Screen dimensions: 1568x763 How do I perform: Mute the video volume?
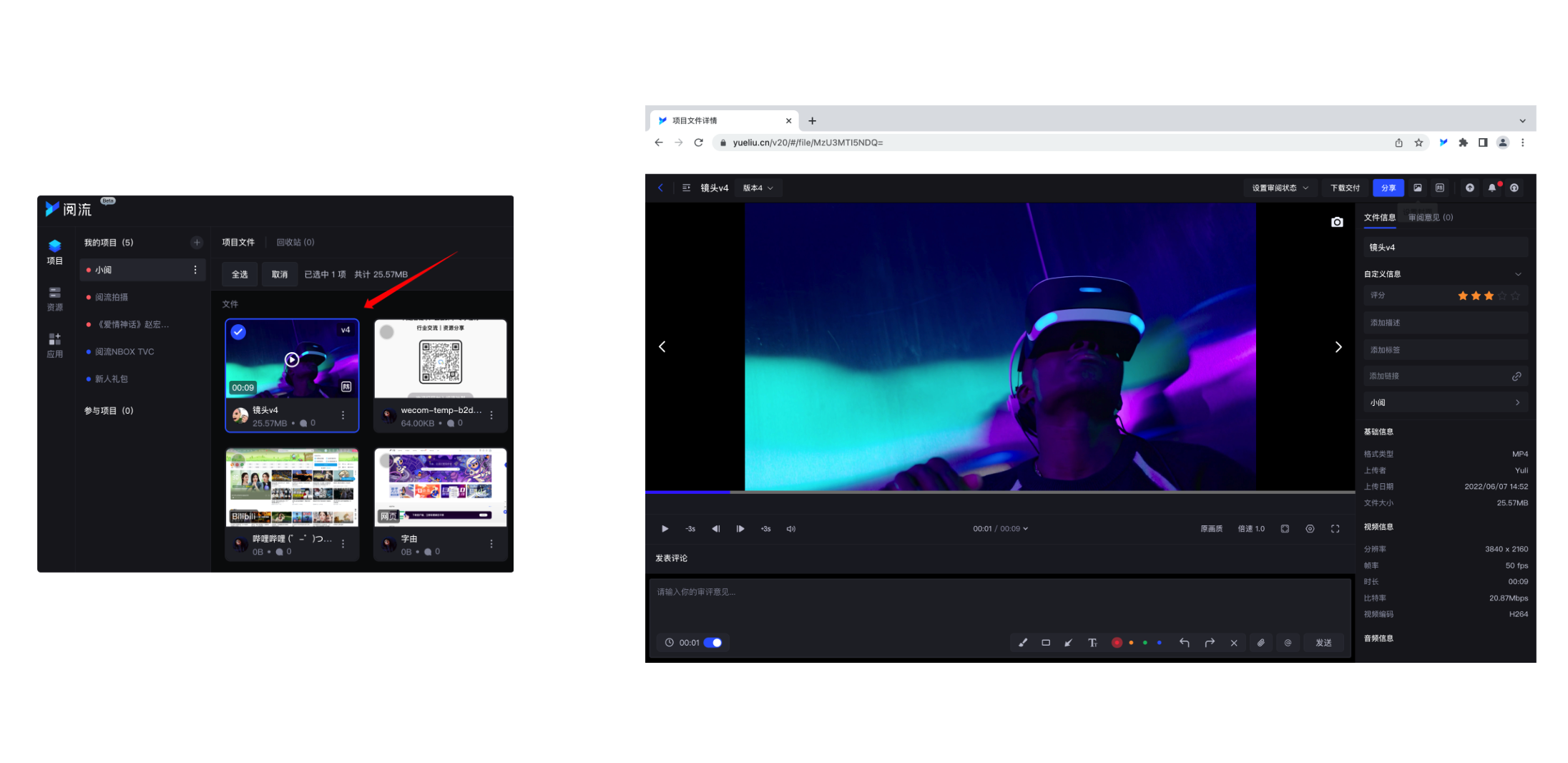790,529
